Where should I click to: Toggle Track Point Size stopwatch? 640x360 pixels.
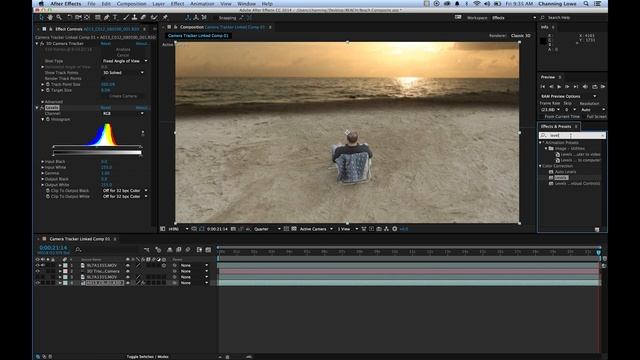[48, 84]
